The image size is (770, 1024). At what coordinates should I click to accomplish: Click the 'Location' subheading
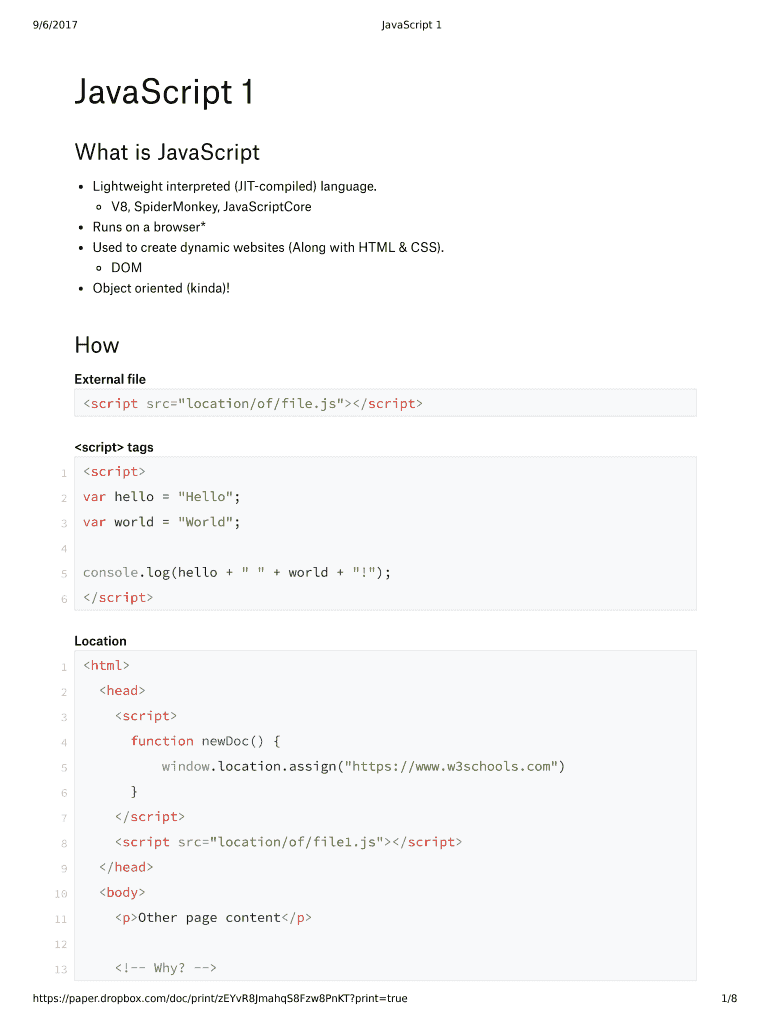pyautogui.click(x=100, y=641)
